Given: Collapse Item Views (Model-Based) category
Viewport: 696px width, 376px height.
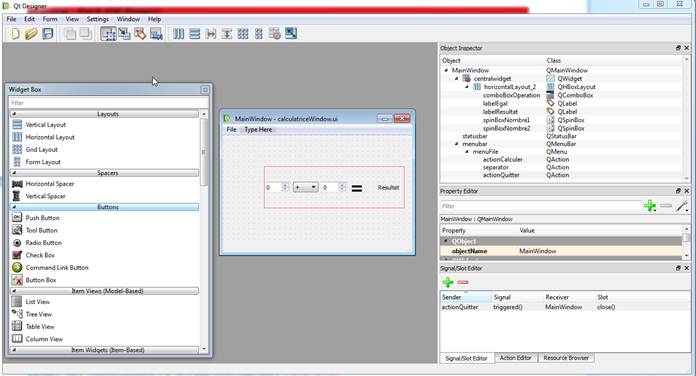Looking at the screenshot, I should click(x=104, y=291).
